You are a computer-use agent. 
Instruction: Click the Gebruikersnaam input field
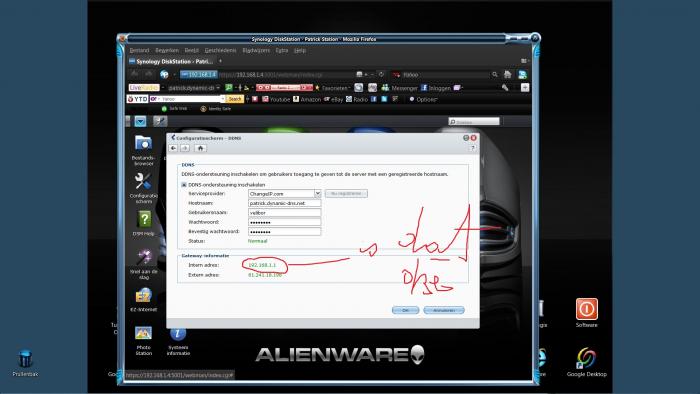284,213
